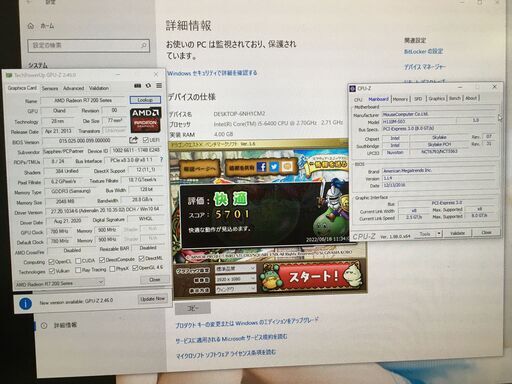The height and width of the screenshot is (384, 512).
Task: Open the BitLocker settings link
Action: point(423,51)
